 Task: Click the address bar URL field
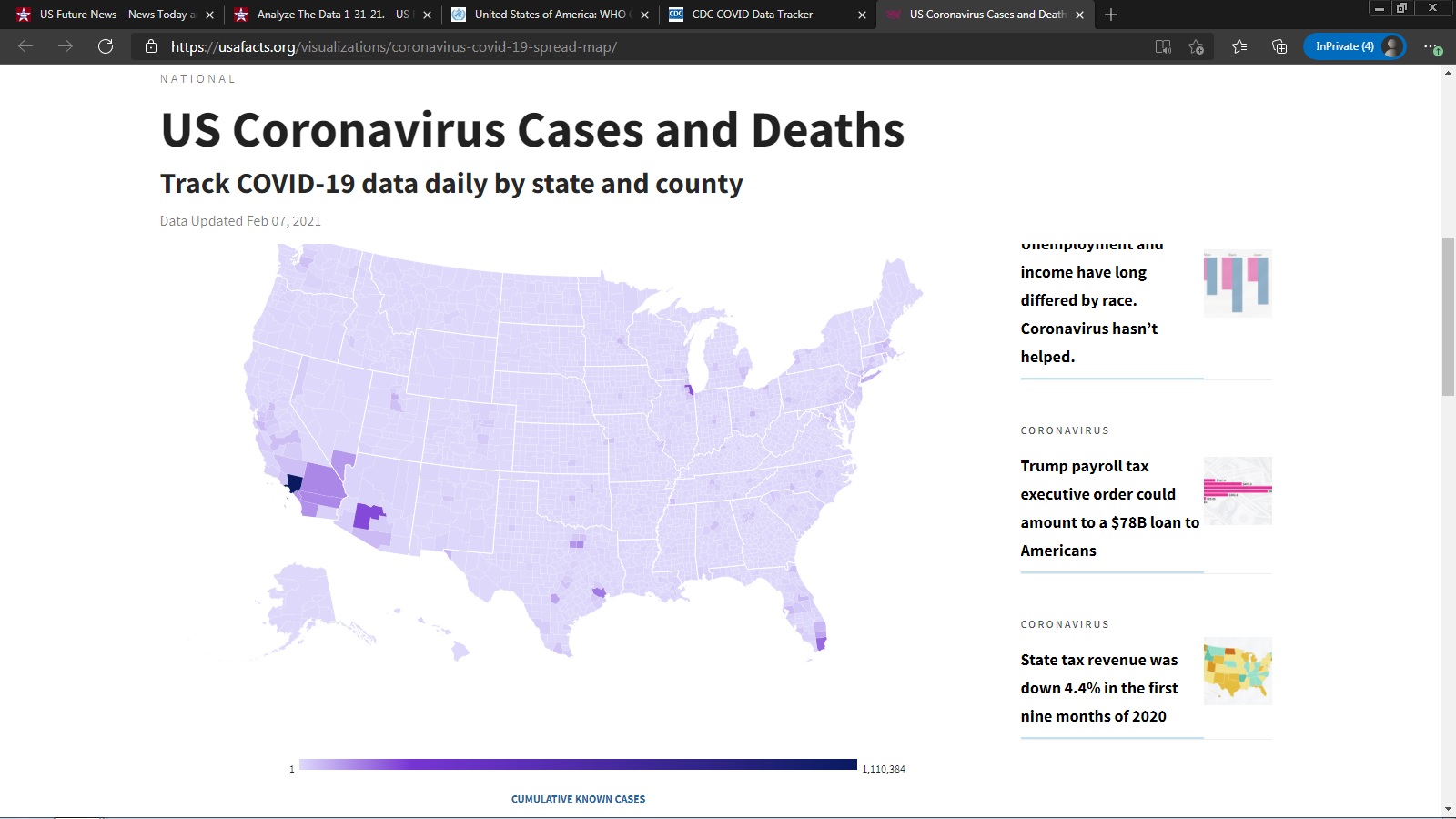[637, 46]
